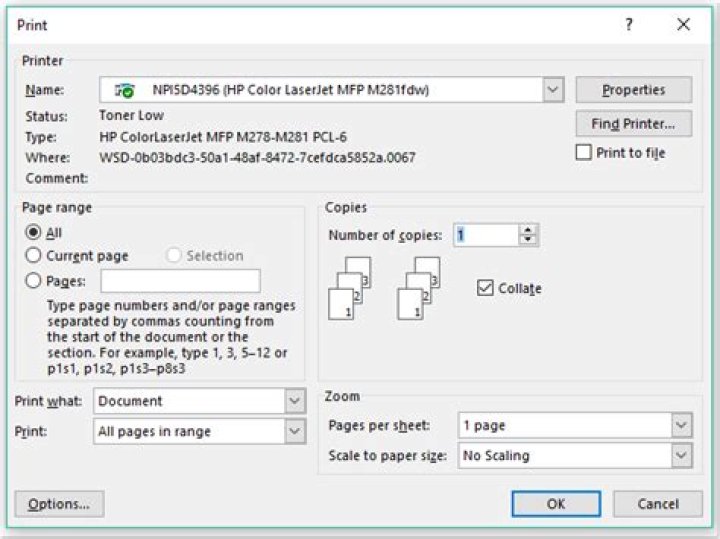720x539 pixels.
Task: Open the All pages in range dropdown
Action: click(x=294, y=431)
